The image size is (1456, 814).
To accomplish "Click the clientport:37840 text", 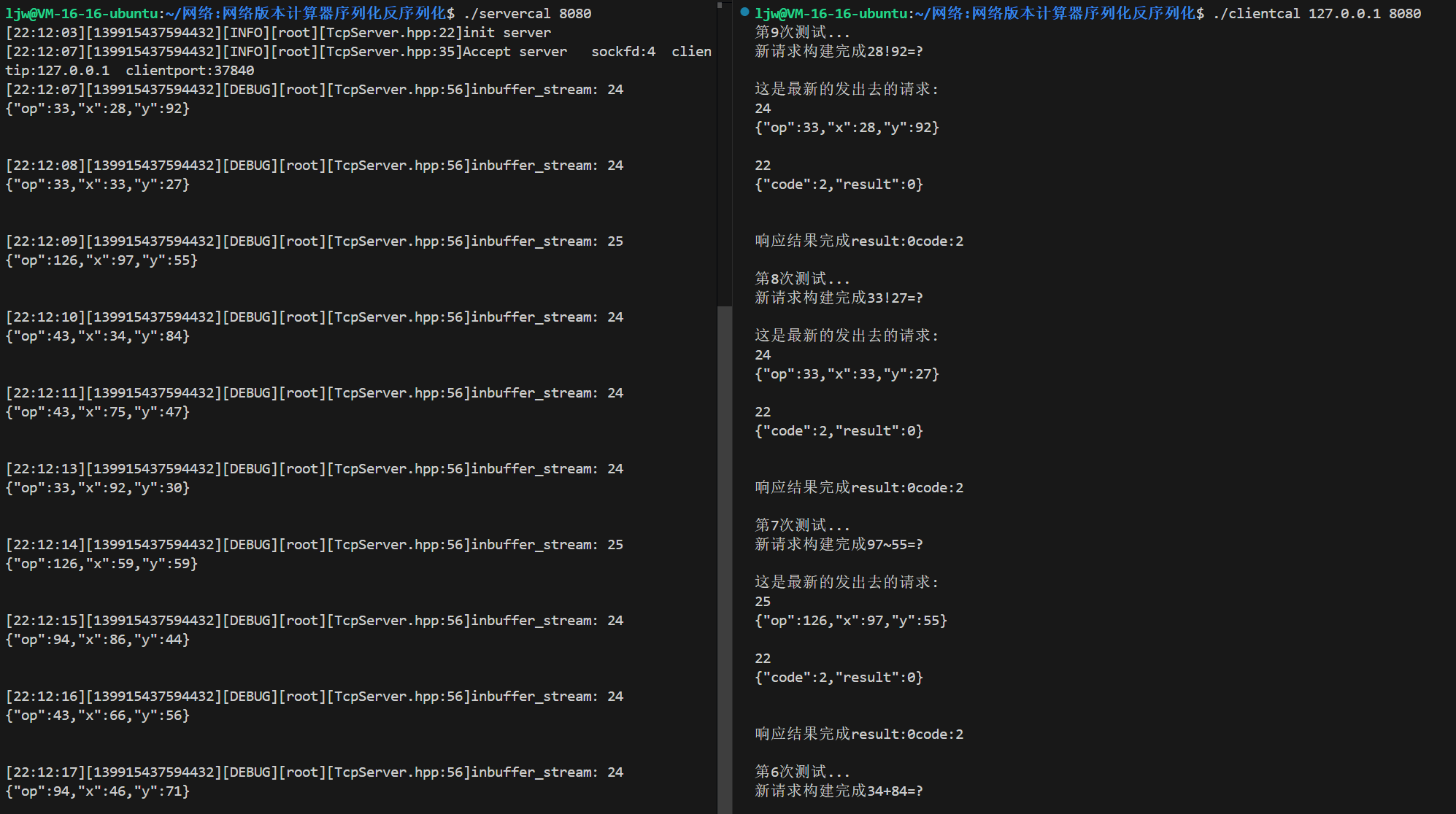I will pyautogui.click(x=190, y=71).
